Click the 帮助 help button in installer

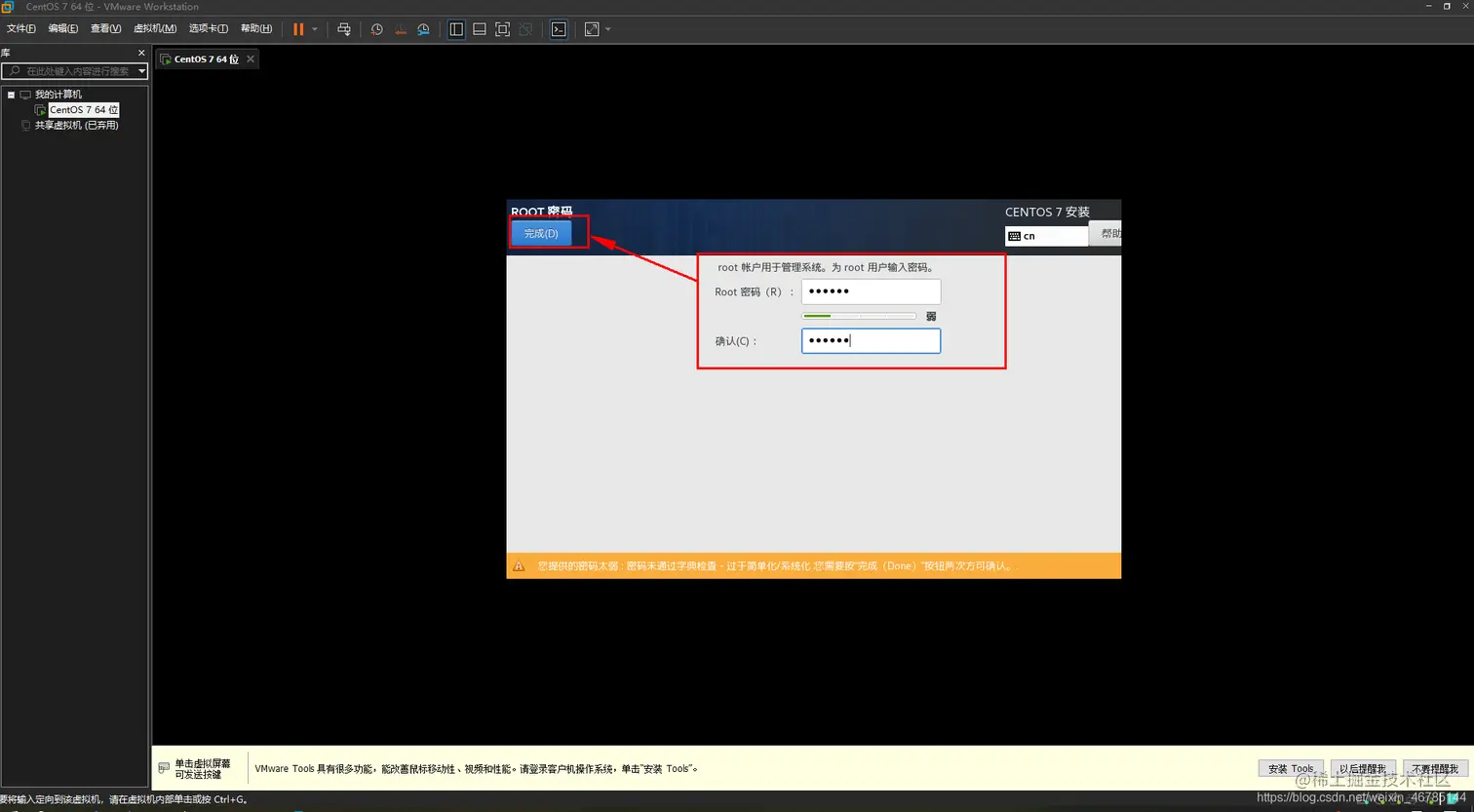pyautogui.click(x=1105, y=234)
